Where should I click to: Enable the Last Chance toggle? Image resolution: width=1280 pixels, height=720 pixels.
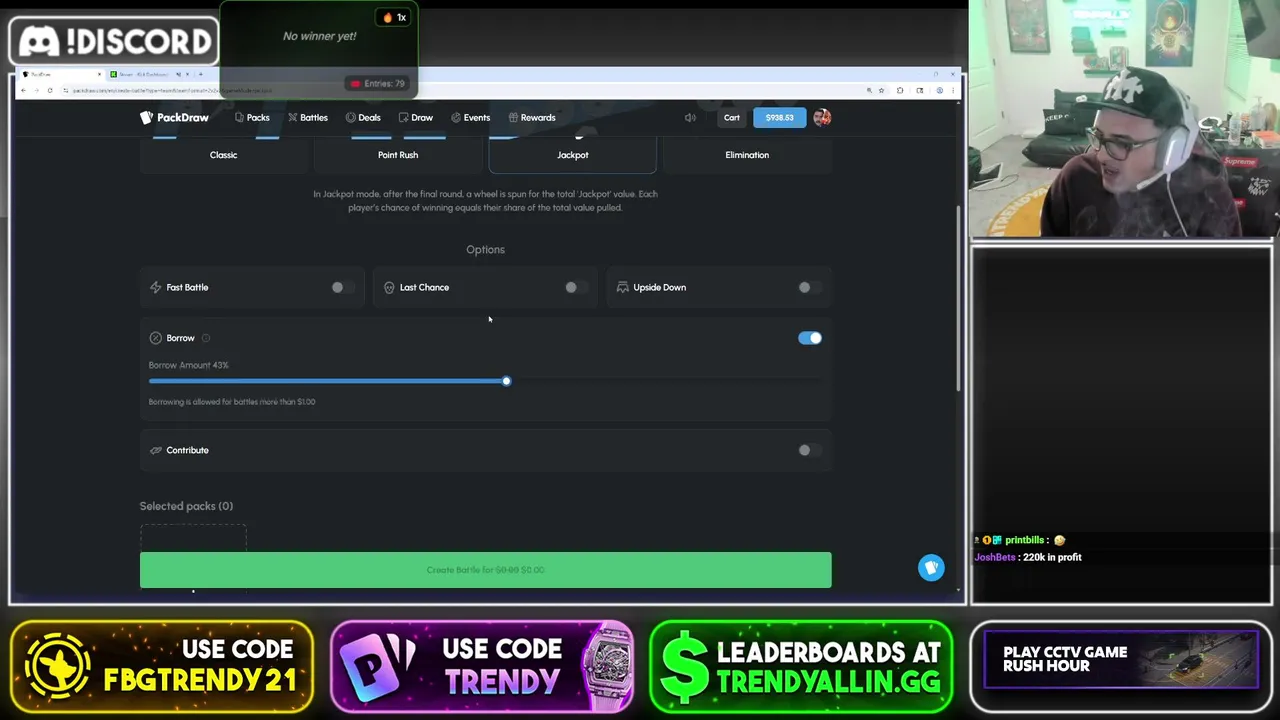pos(574,287)
